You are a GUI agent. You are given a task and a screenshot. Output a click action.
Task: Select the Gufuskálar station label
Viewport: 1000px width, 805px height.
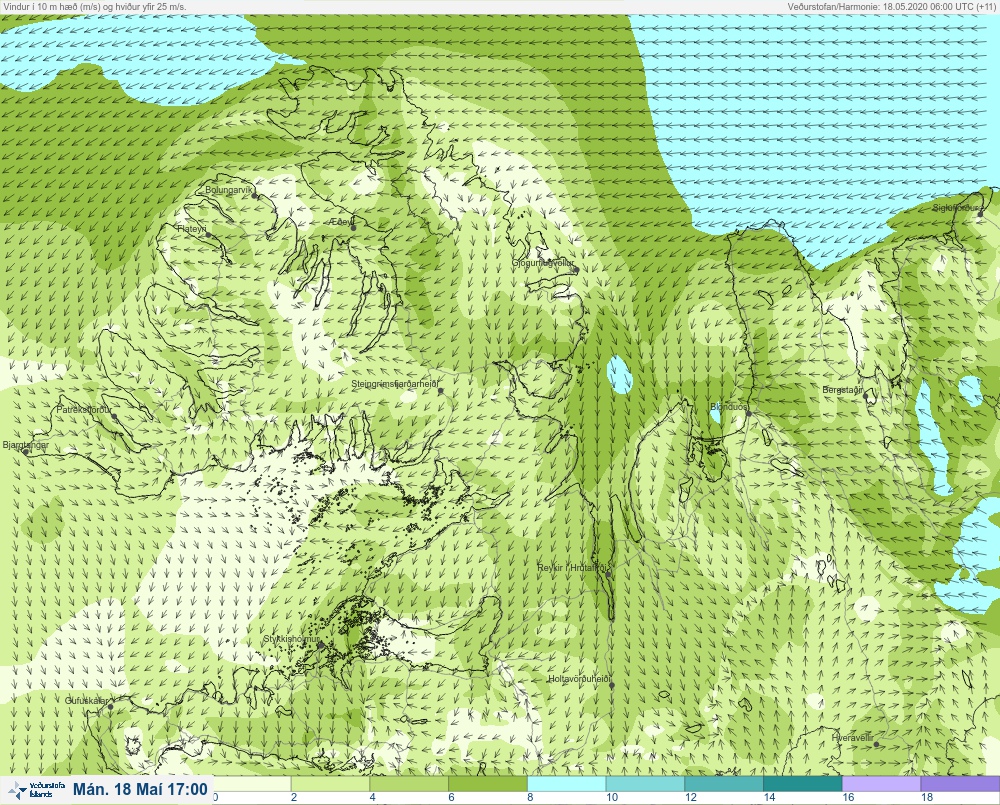pos(86,700)
